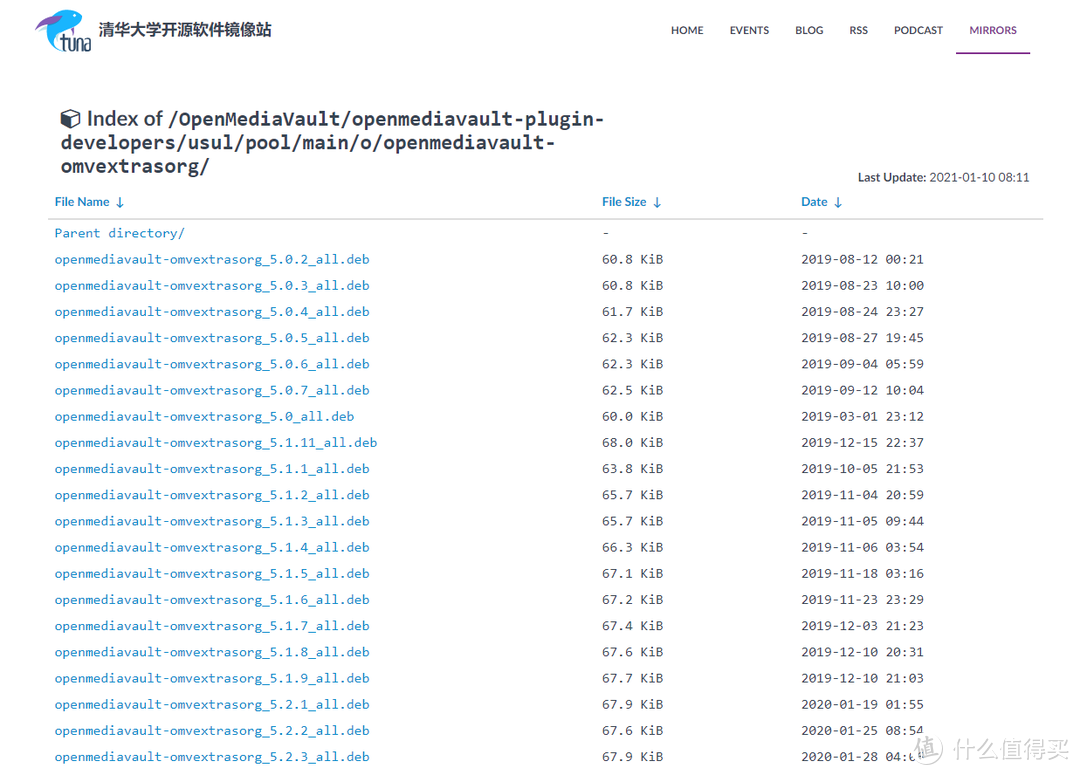Download omvextrasorg_5.1.1_all.deb
The height and width of the screenshot is (775, 1080).
[212, 468]
